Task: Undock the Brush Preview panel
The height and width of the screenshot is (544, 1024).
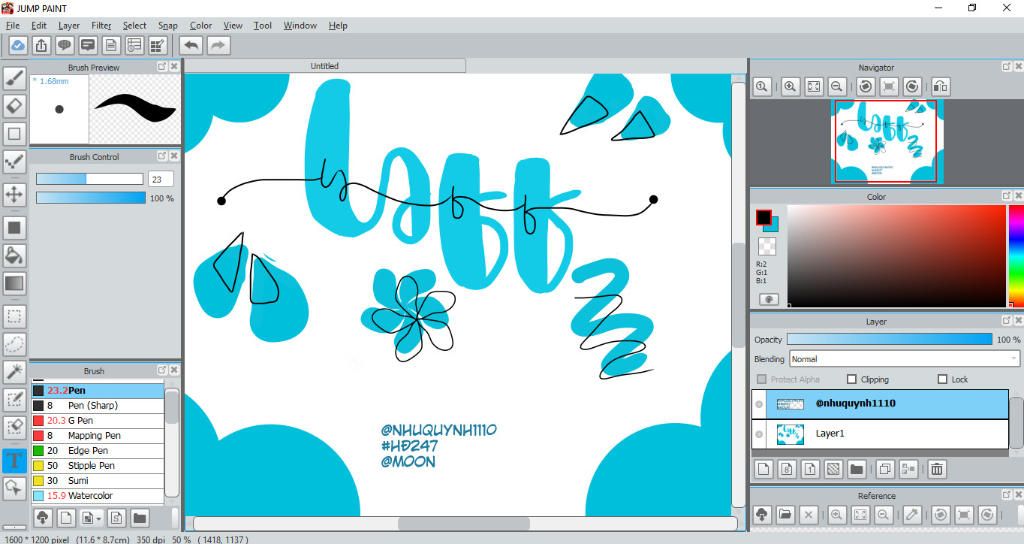Action: pos(162,67)
